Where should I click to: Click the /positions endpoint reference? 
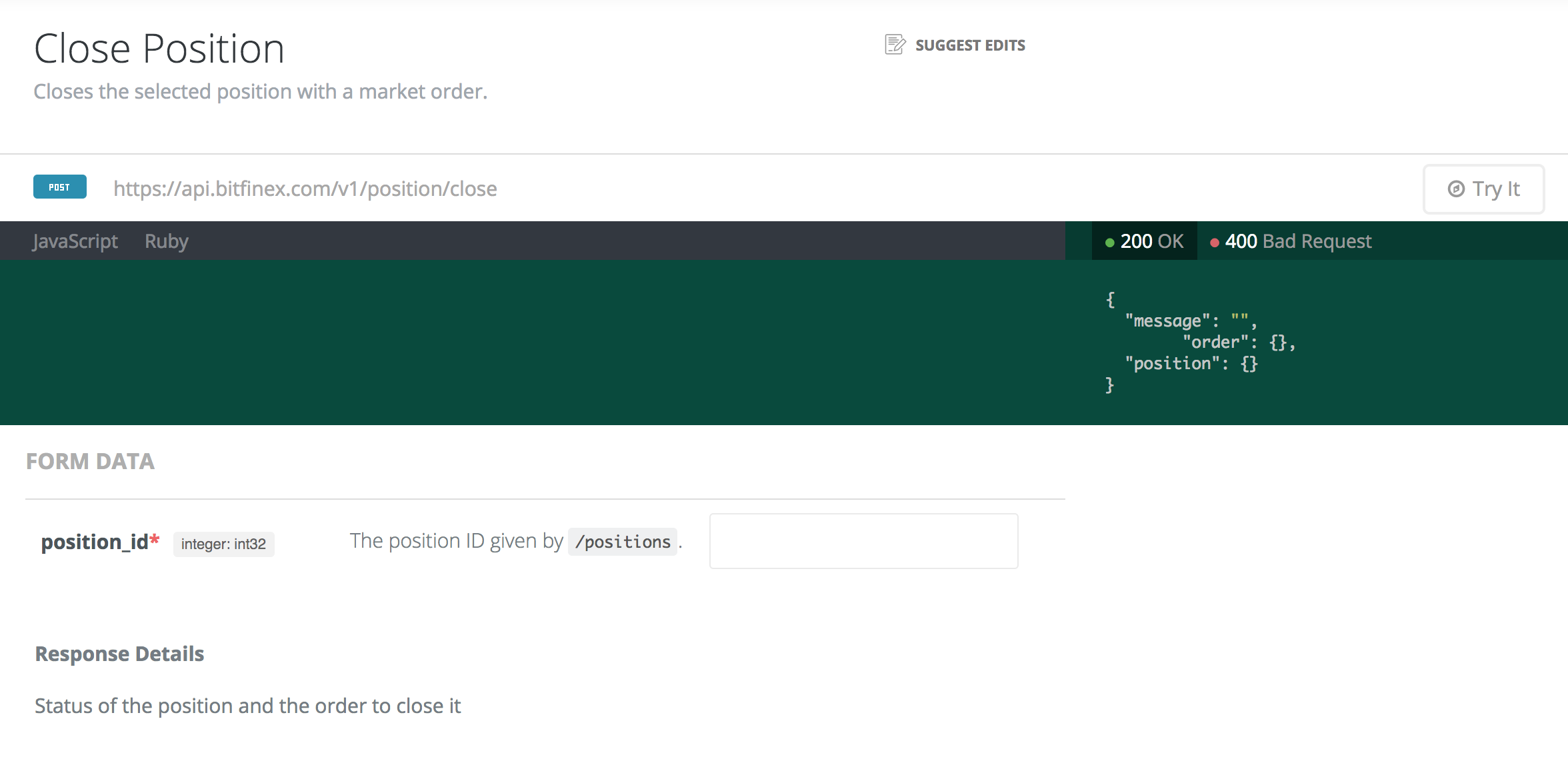click(622, 542)
